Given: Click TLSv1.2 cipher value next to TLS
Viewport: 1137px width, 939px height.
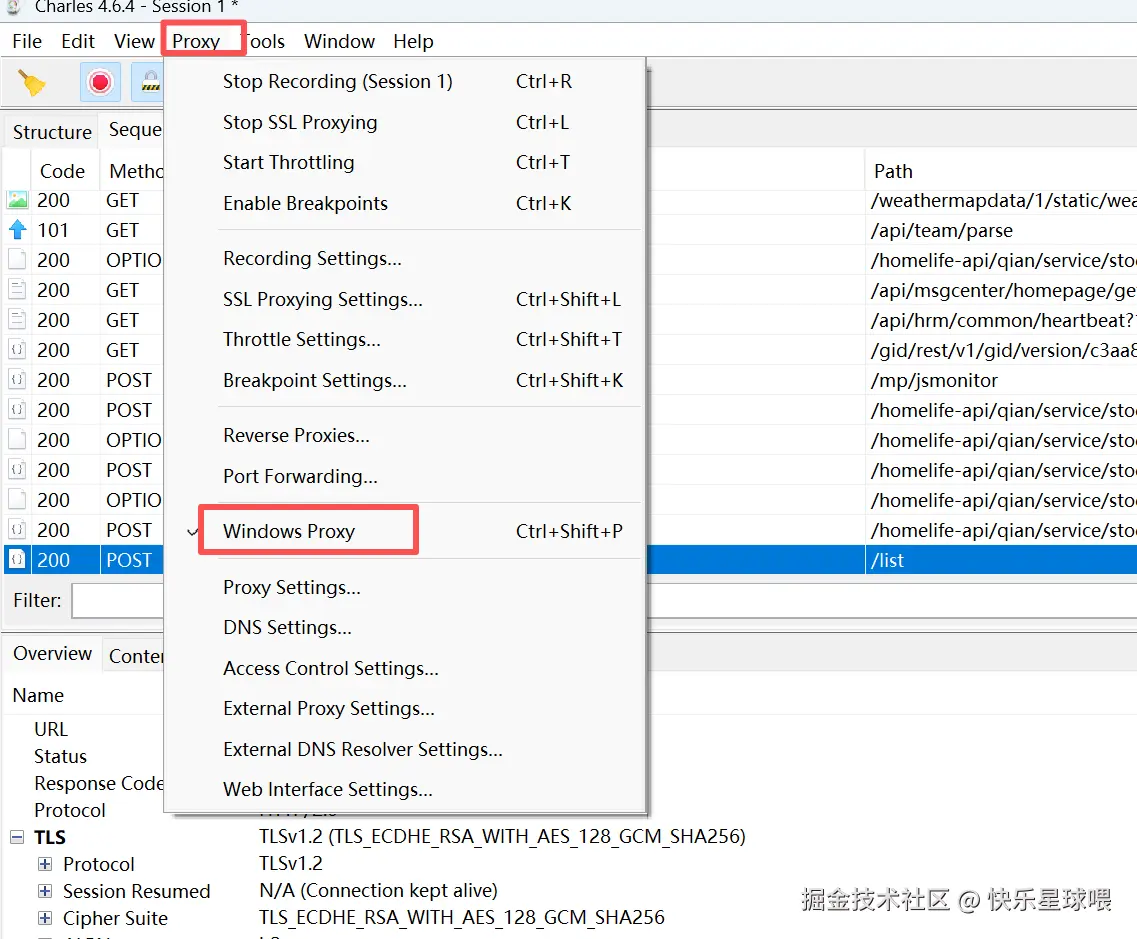Looking at the screenshot, I should (502, 836).
